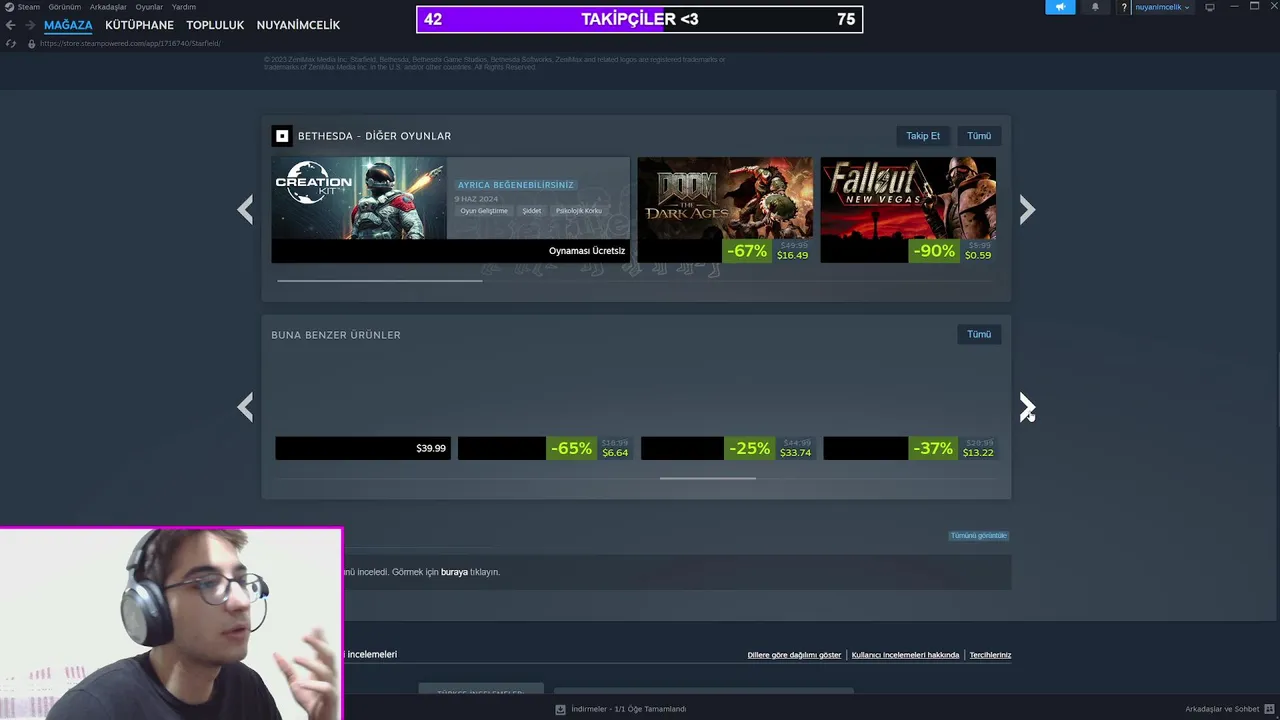Screen dimensions: 1280x720
Task: Click the Oynaması Ücretsiz label
Action: point(587,251)
